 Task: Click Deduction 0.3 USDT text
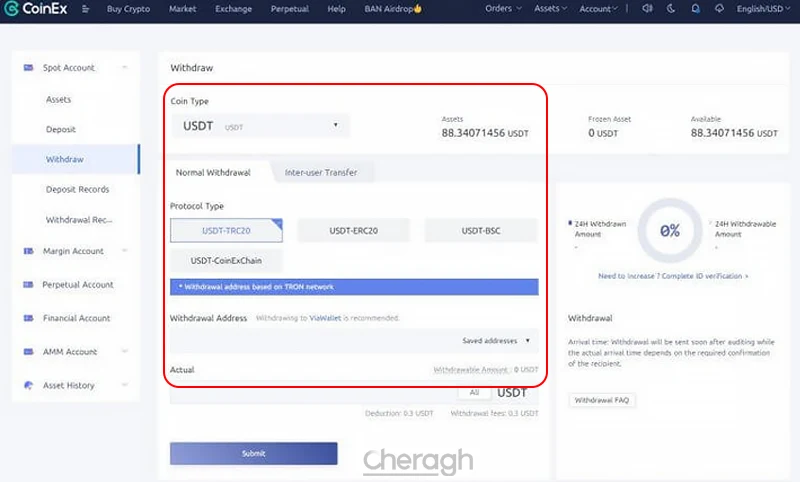[x=399, y=413]
